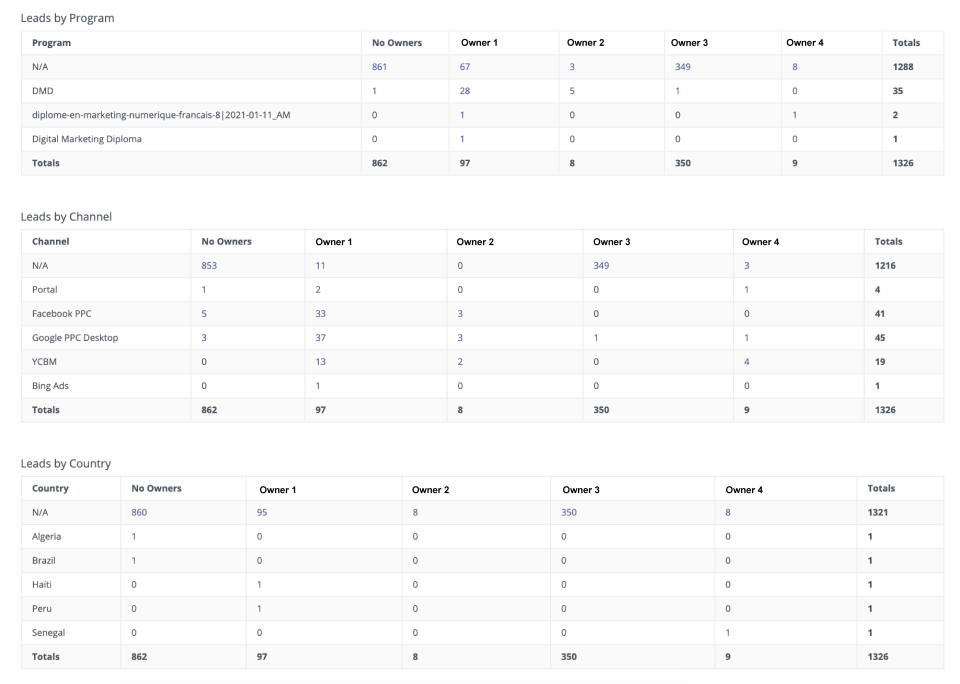Open Peru's Owner 1 lead
960x684 pixels.
259,608
